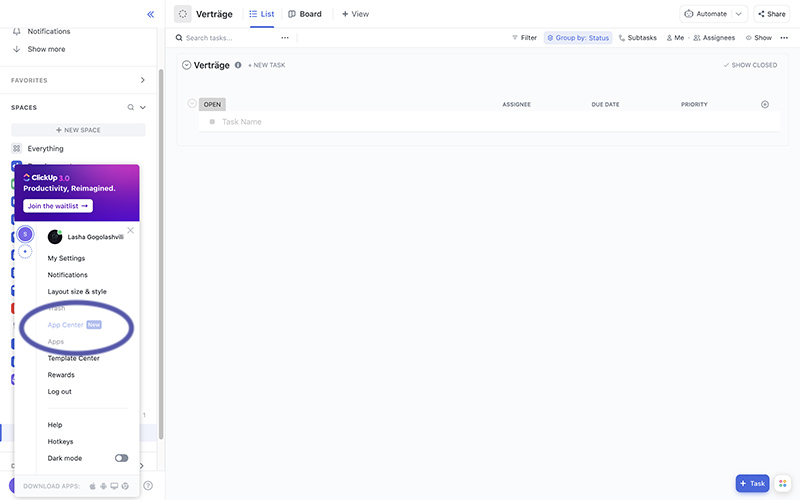Filter by Assignees
This screenshot has width=800, height=500.
(x=714, y=38)
